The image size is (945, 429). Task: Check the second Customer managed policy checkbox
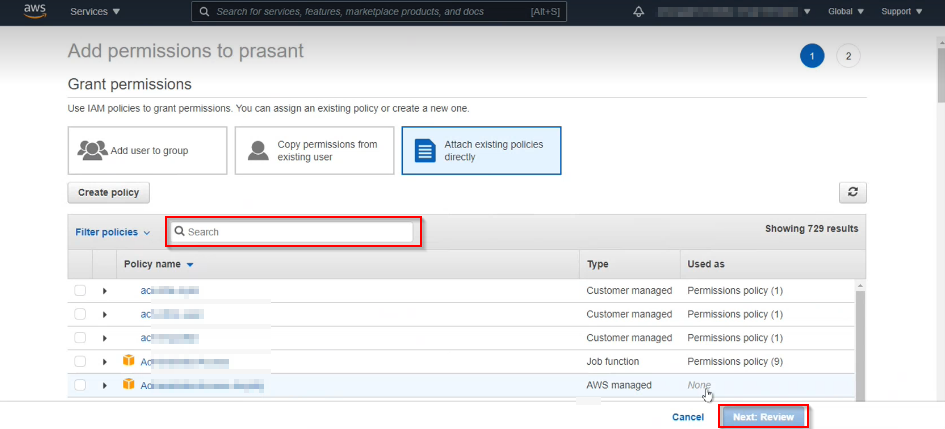click(80, 314)
